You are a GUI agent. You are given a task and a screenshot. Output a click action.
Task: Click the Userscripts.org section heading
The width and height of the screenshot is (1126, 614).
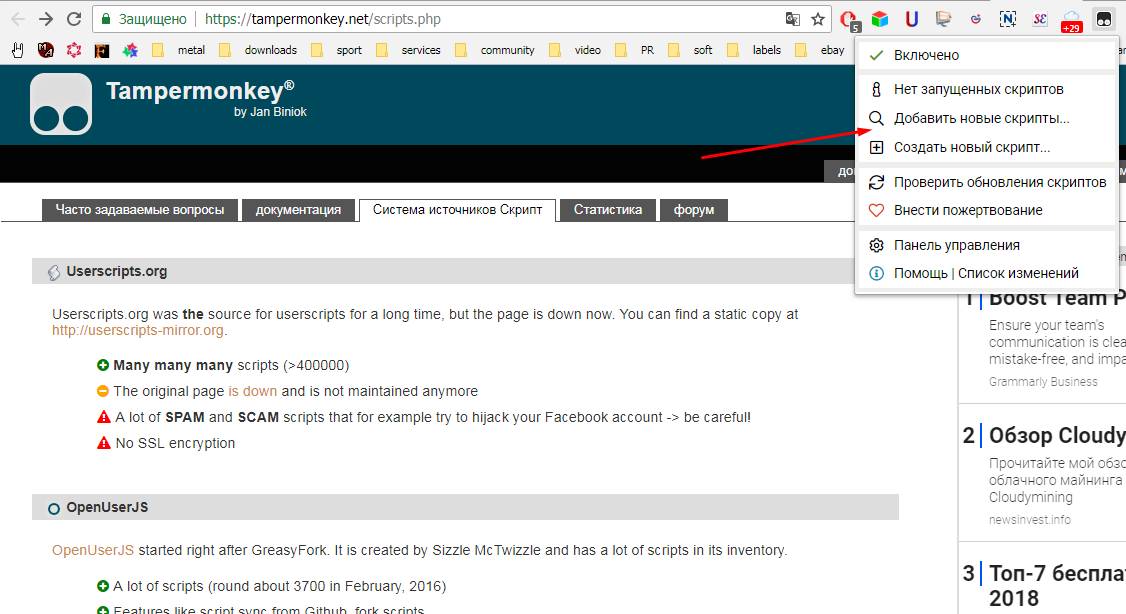[x=117, y=271]
